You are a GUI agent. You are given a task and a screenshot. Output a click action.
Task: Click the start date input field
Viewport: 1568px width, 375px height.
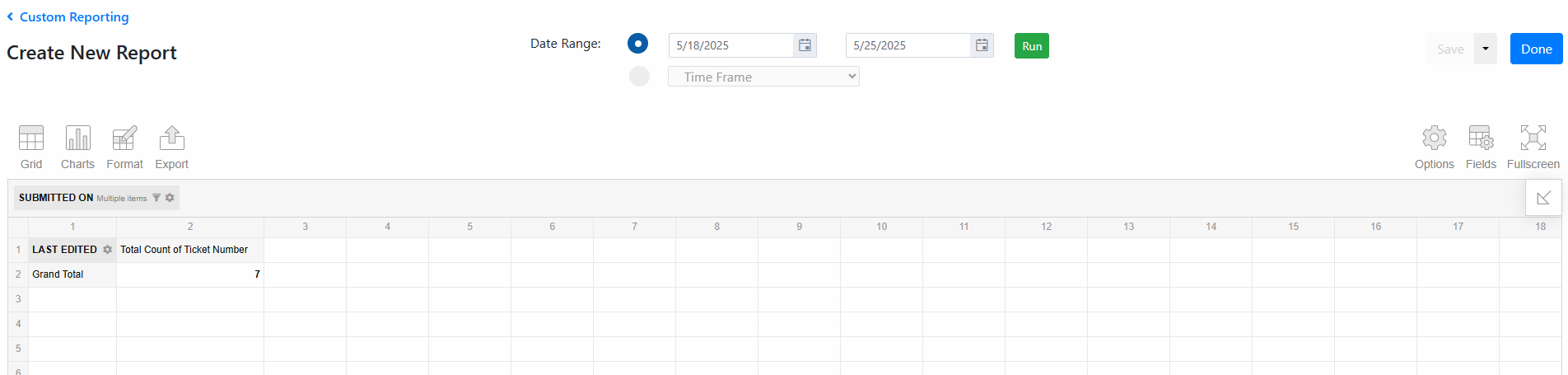730,45
